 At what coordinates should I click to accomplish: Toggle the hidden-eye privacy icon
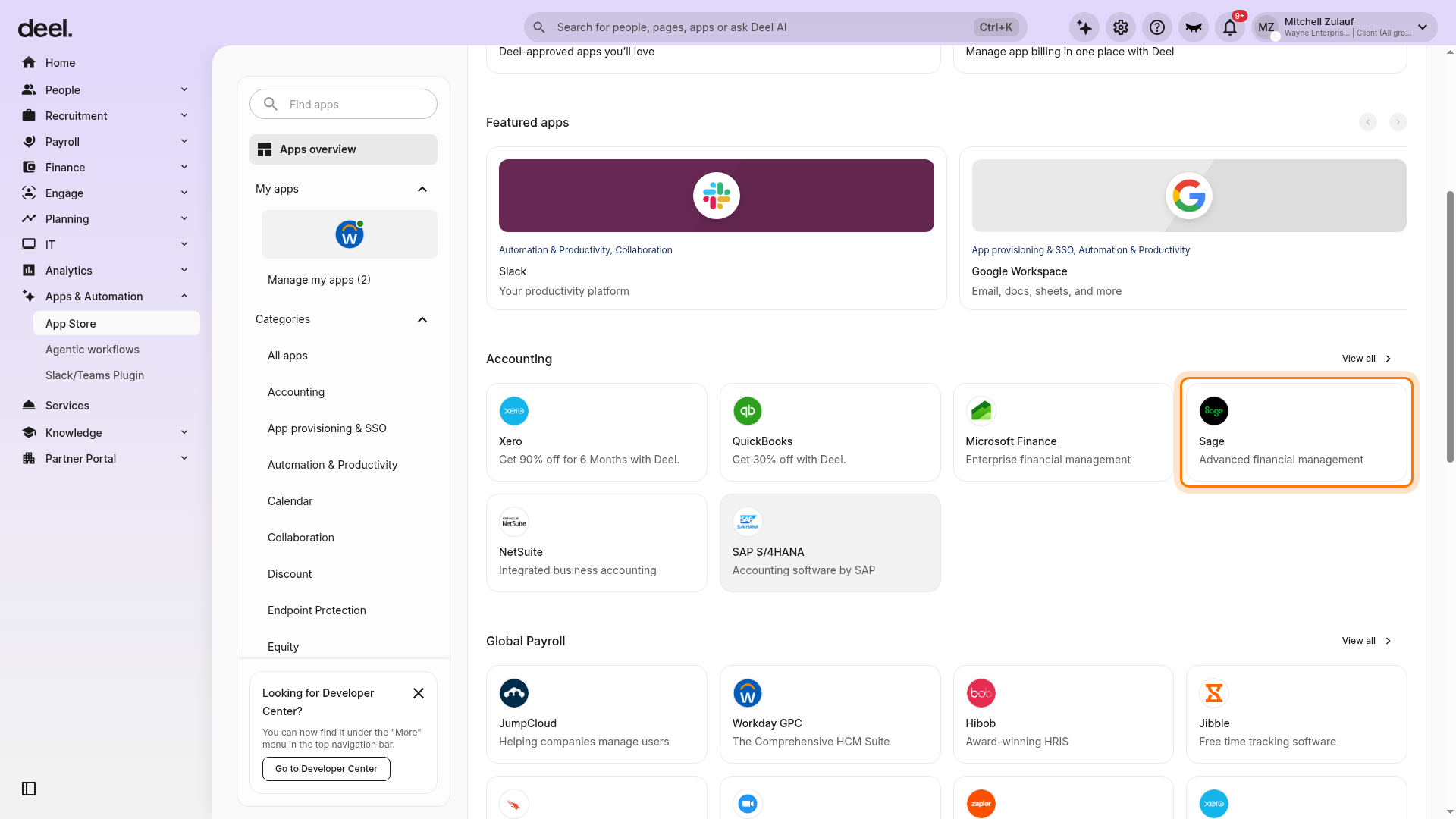1194,27
